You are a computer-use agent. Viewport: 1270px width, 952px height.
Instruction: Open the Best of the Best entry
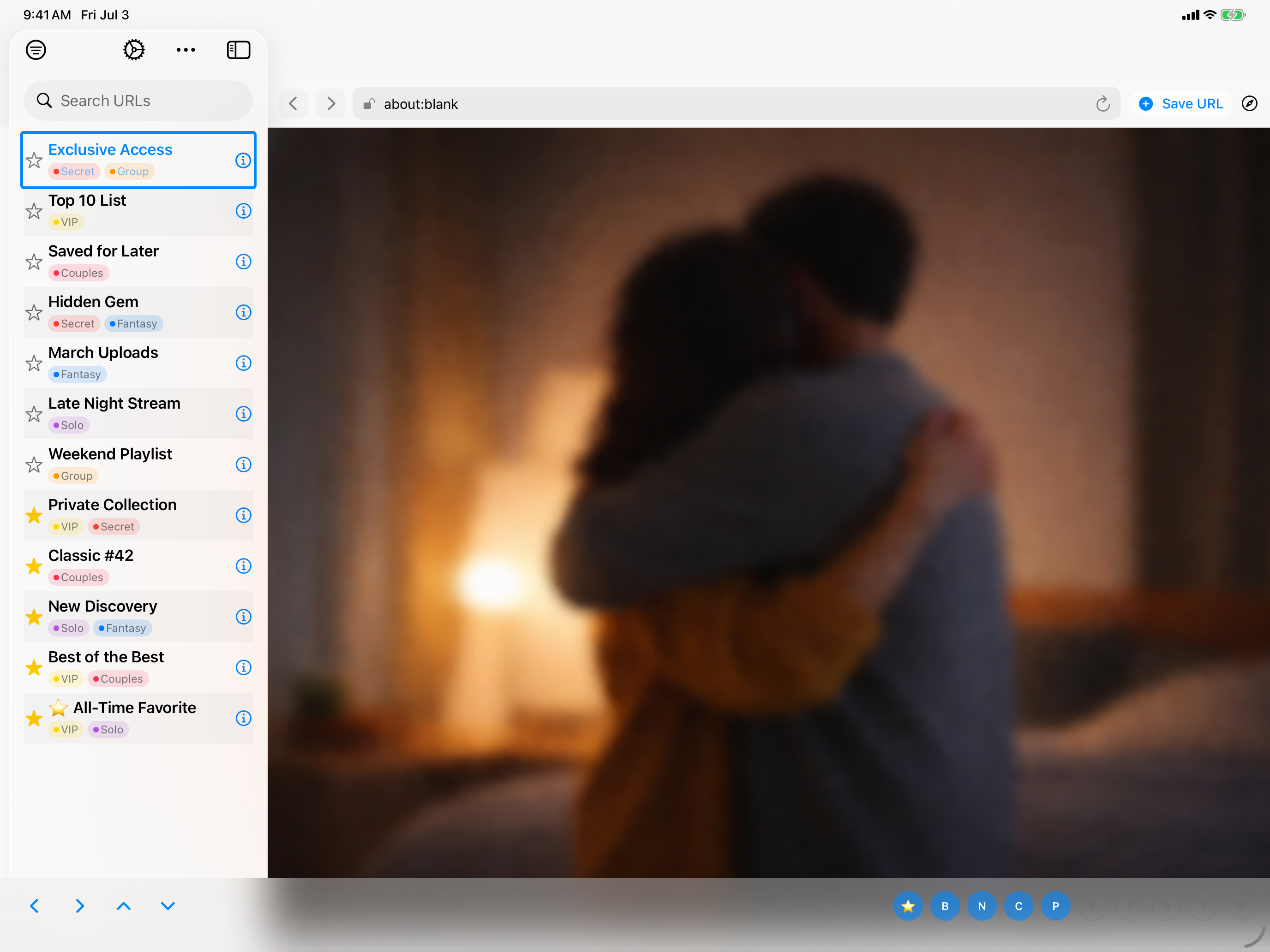[x=138, y=667]
